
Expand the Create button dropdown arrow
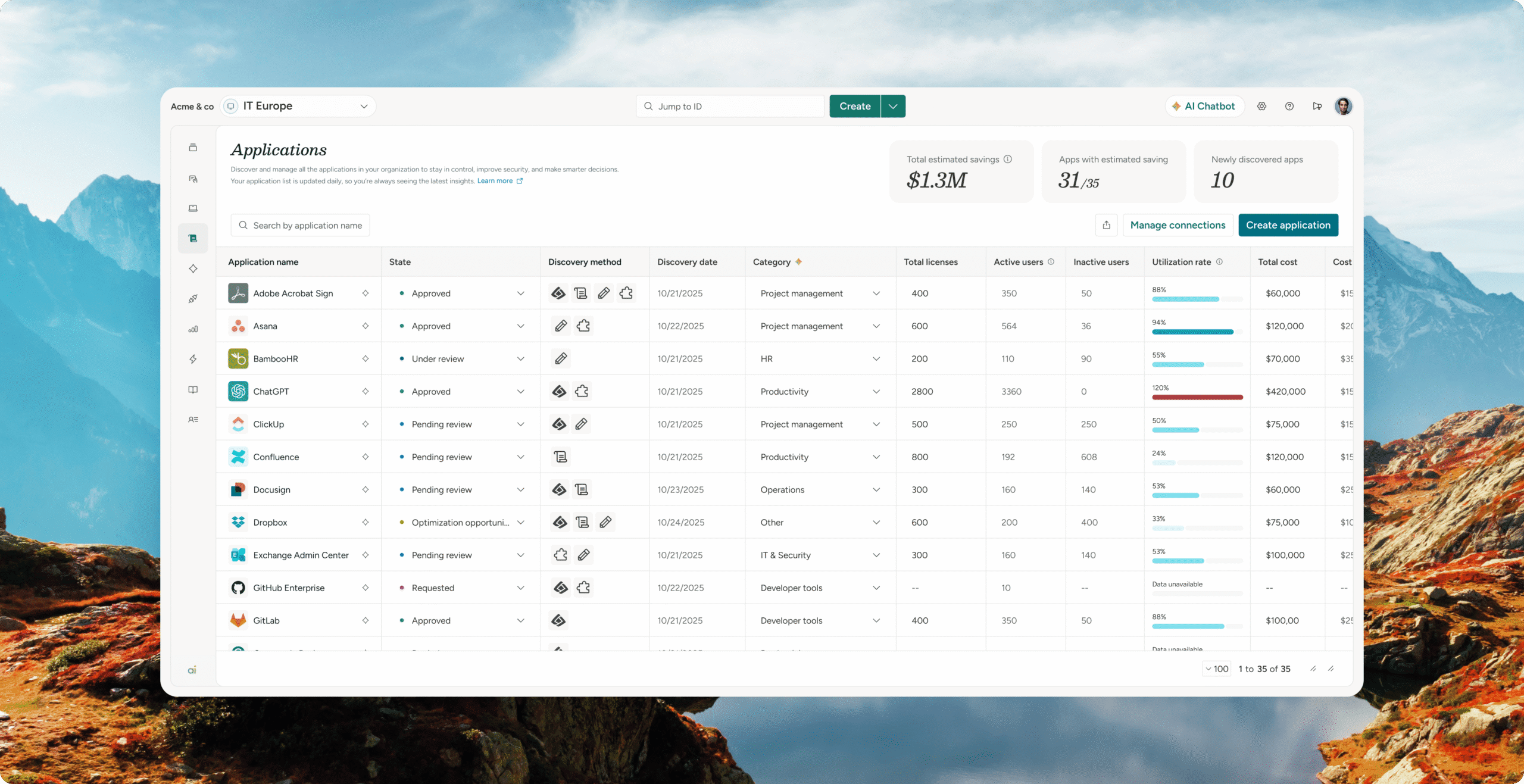point(893,106)
